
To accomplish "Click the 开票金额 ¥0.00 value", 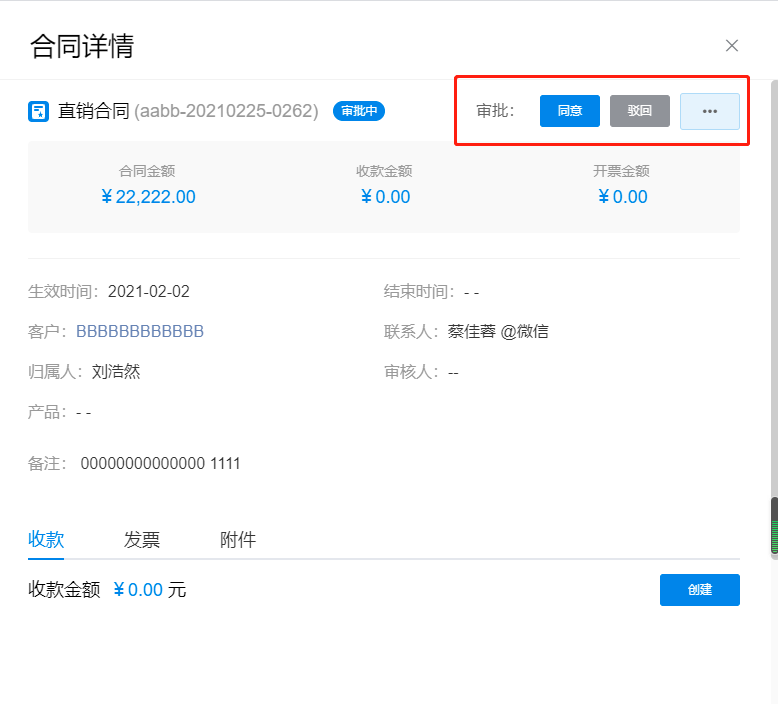I will click(621, 197).
